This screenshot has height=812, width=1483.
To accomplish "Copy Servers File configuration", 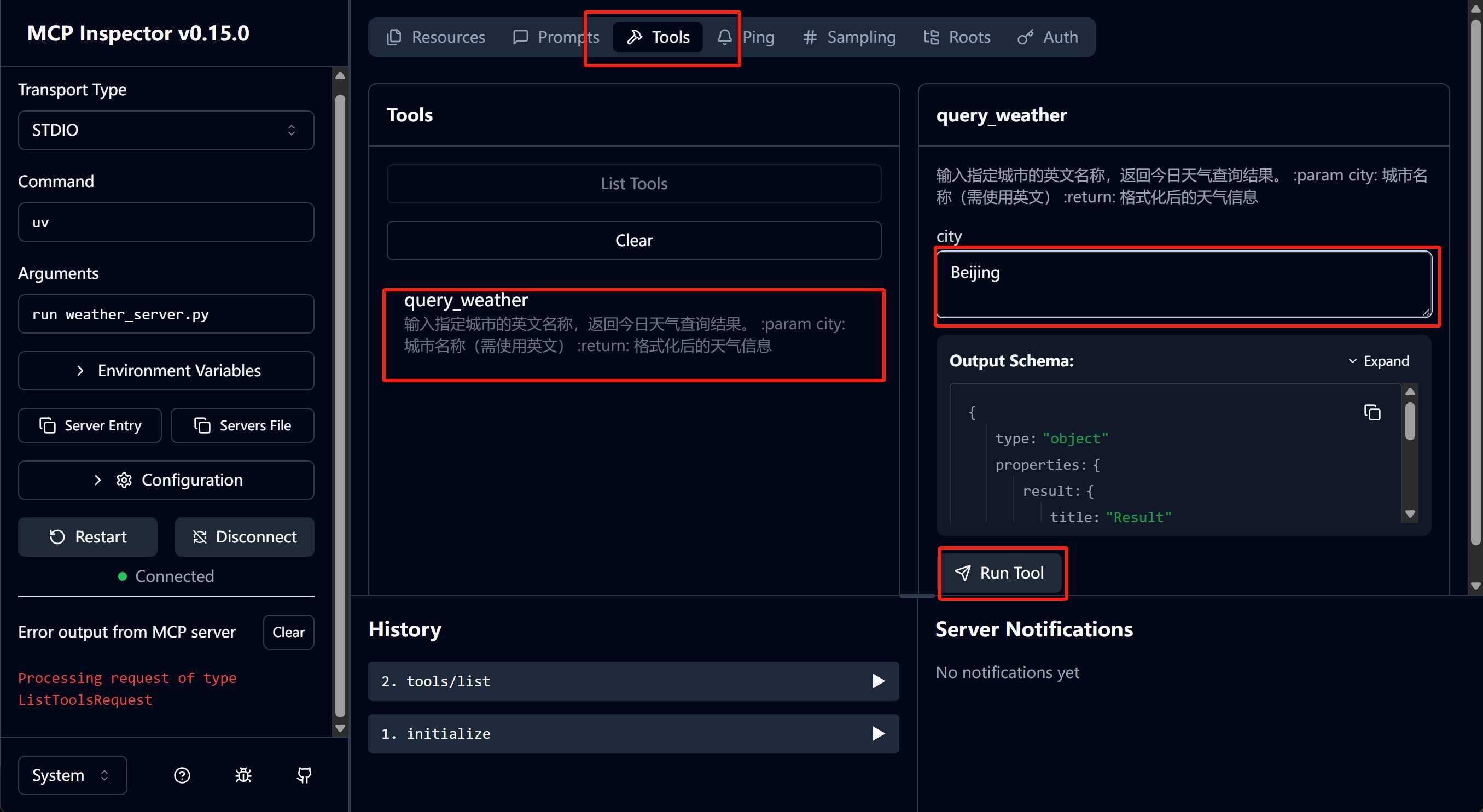I will 242,425.
